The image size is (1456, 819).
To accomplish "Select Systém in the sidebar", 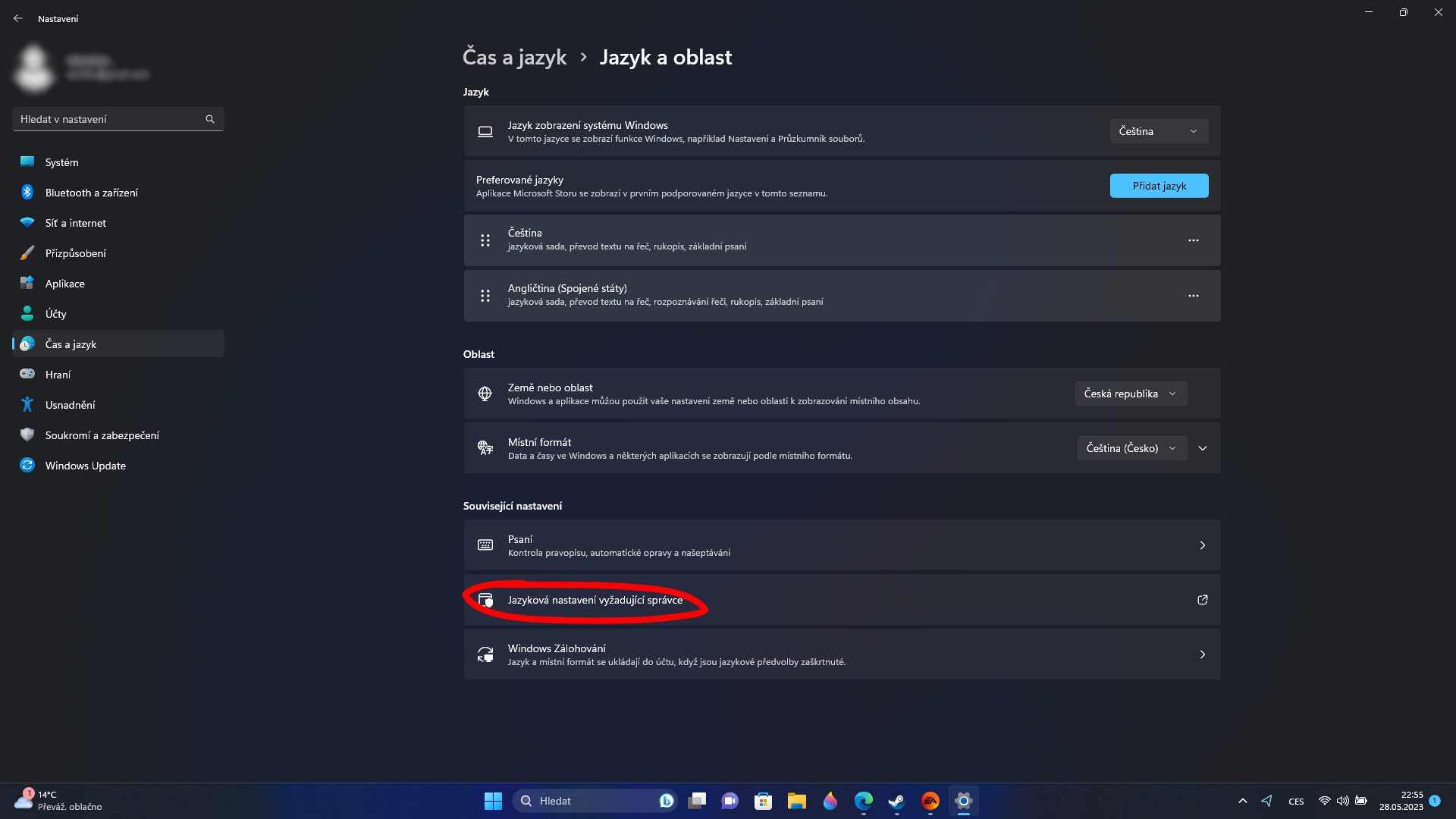I will (62, 162).
